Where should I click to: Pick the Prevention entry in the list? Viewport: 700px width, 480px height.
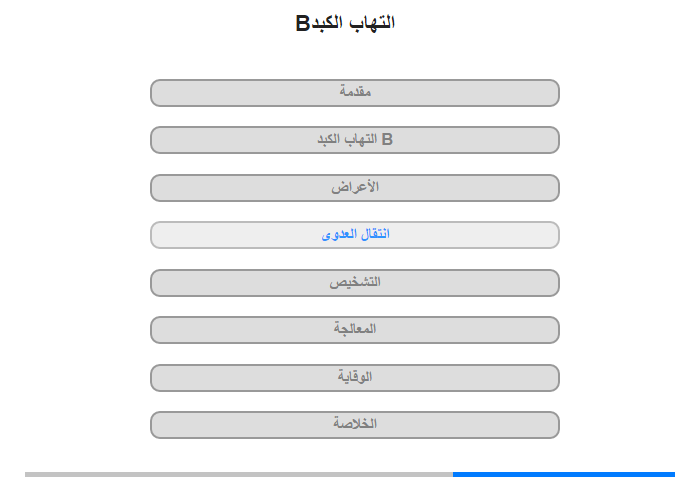(354, 378)
